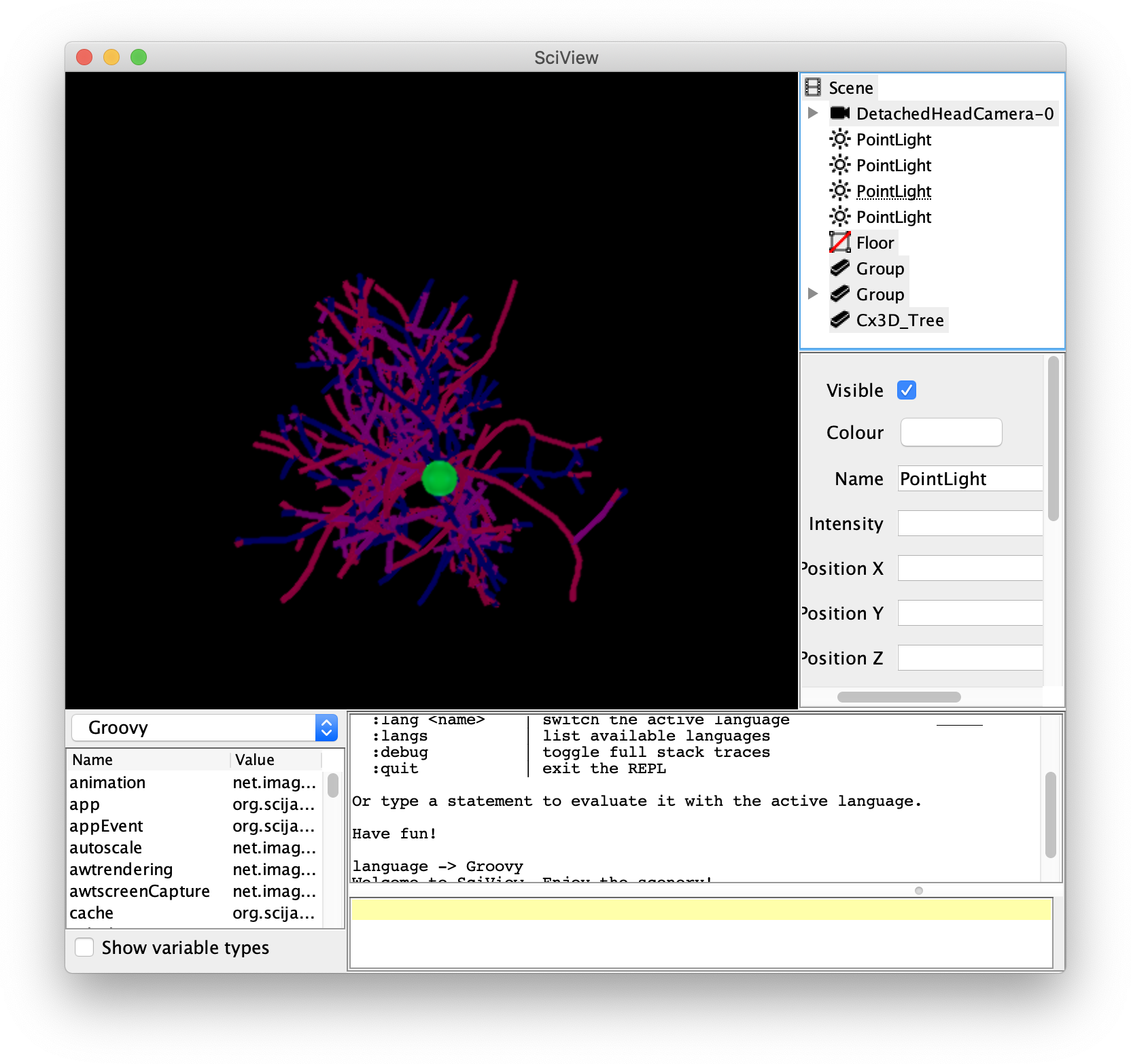
Task: Open the Groovy language dropdown
Action: (204, 728)
